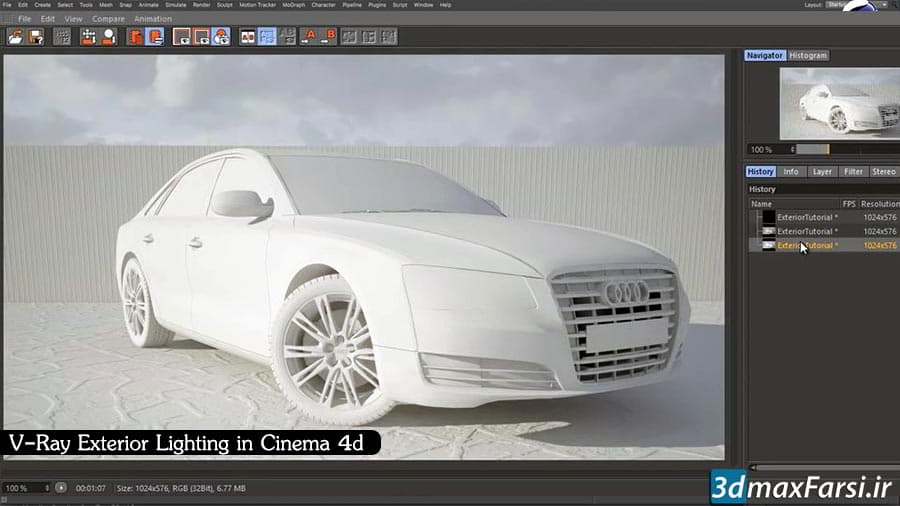
Task: Click the Set as B icon
Action: point(329,37)
